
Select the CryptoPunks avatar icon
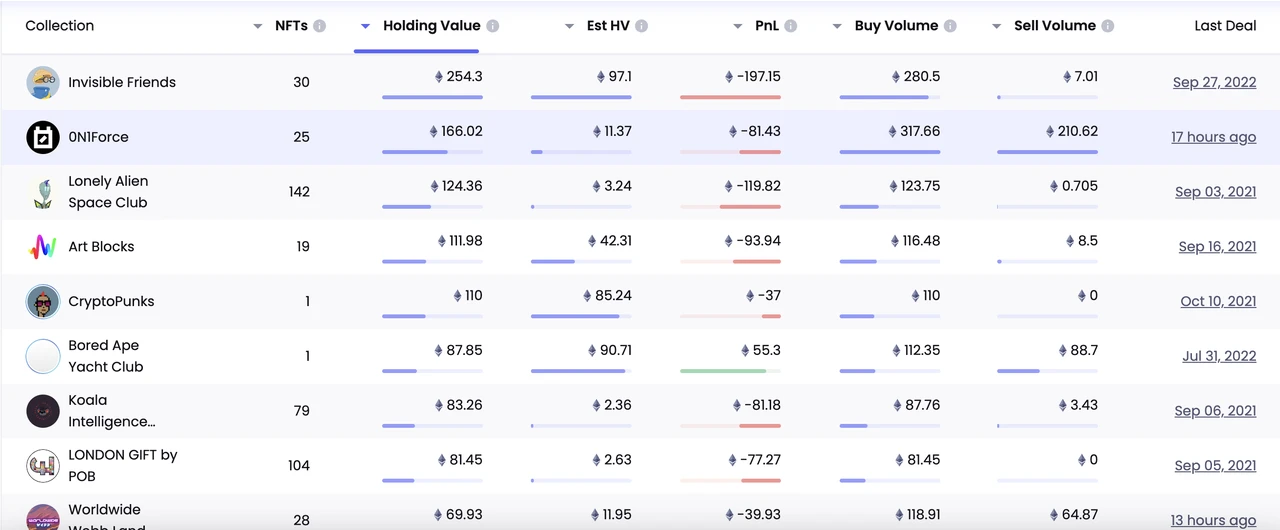point(43,301)
